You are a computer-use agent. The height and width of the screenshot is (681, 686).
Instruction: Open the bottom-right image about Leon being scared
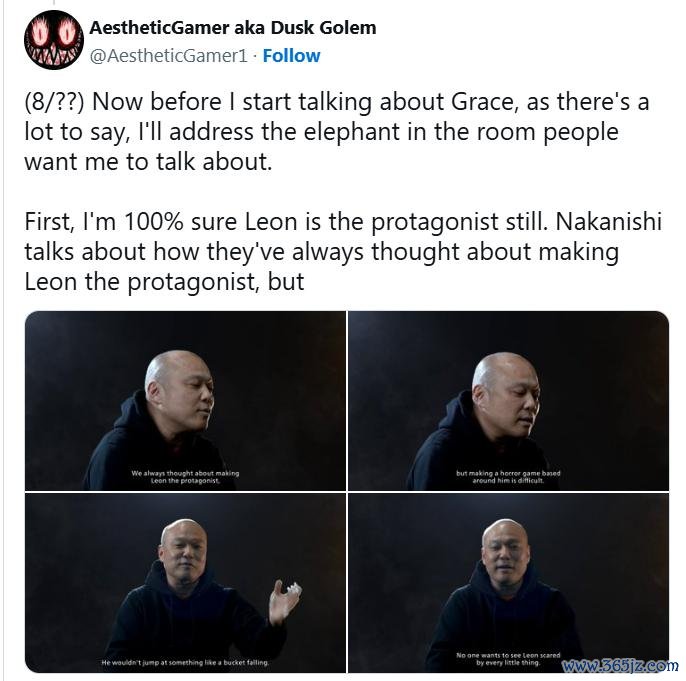[508, 583]
